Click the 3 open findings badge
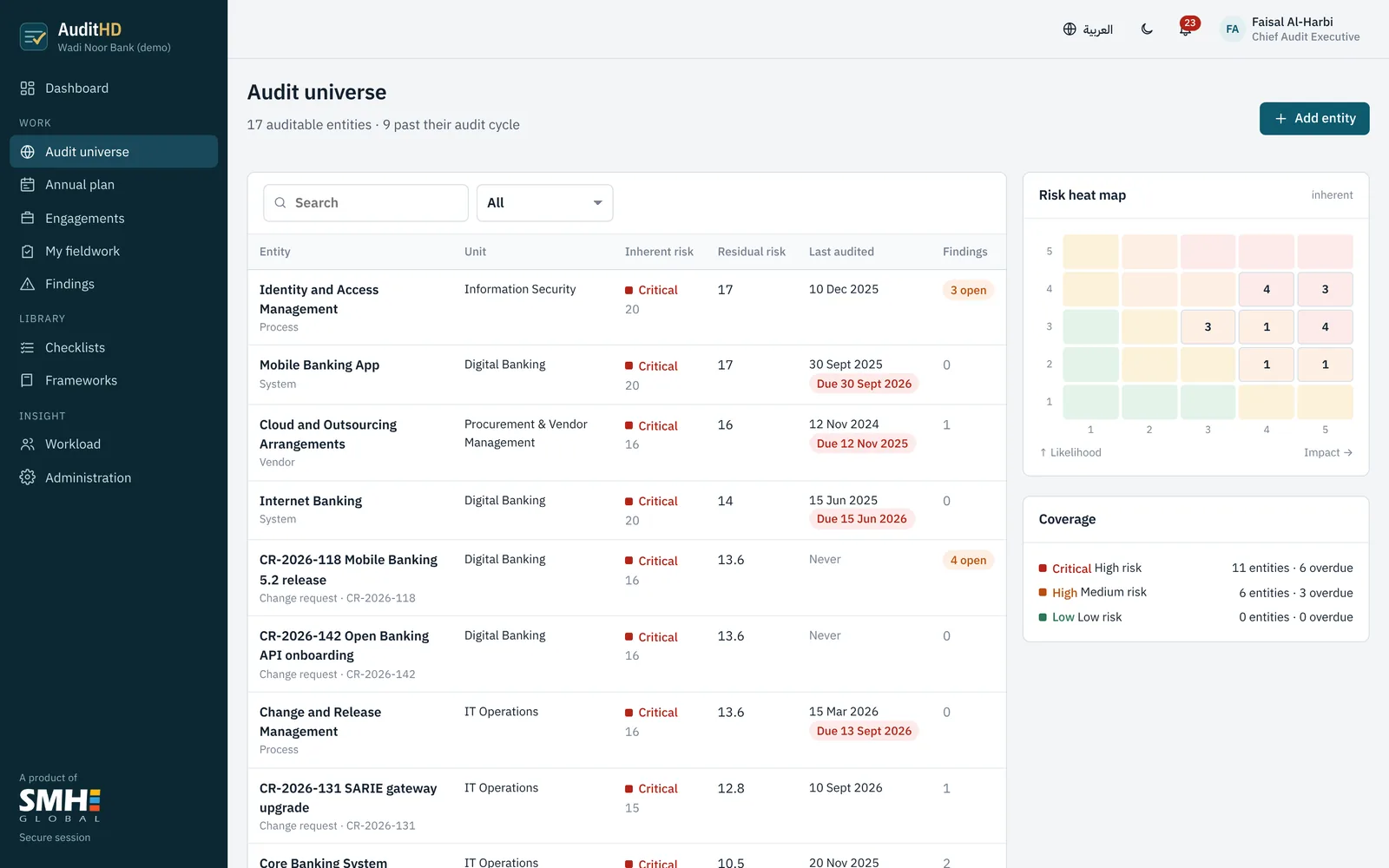Viewport: 1389px width, 868px height. 968,291
